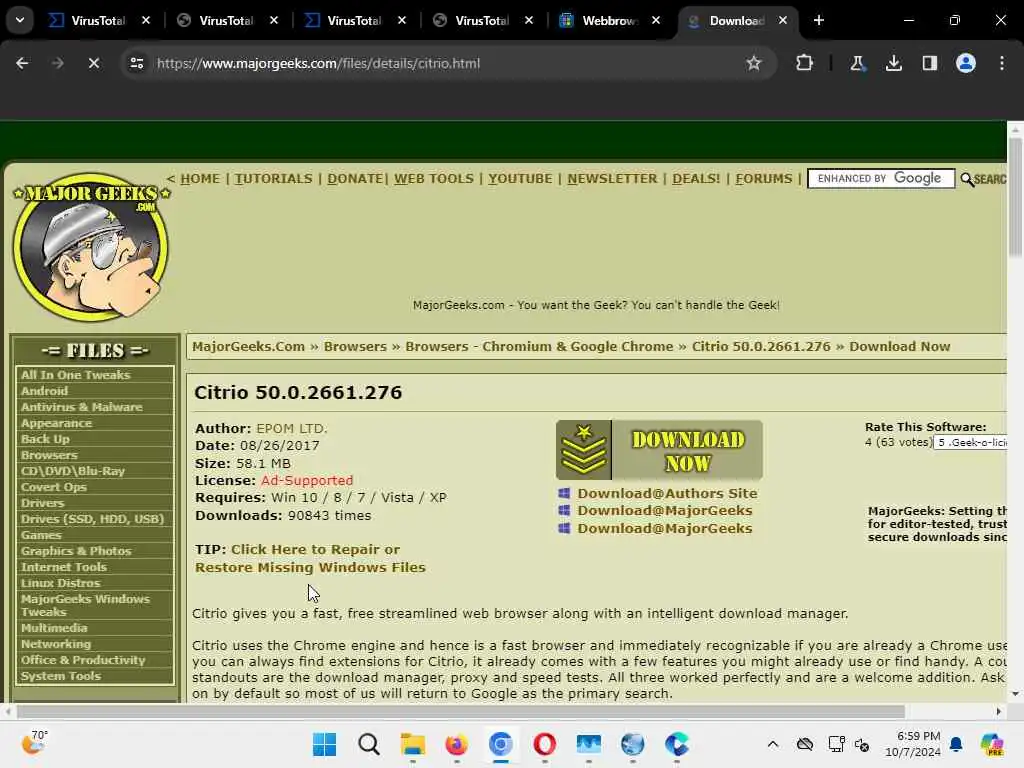The height and width of the screenshot is (768, 1024).
Task: Open site information icon in address bar
Action: (x=136, y=63)
